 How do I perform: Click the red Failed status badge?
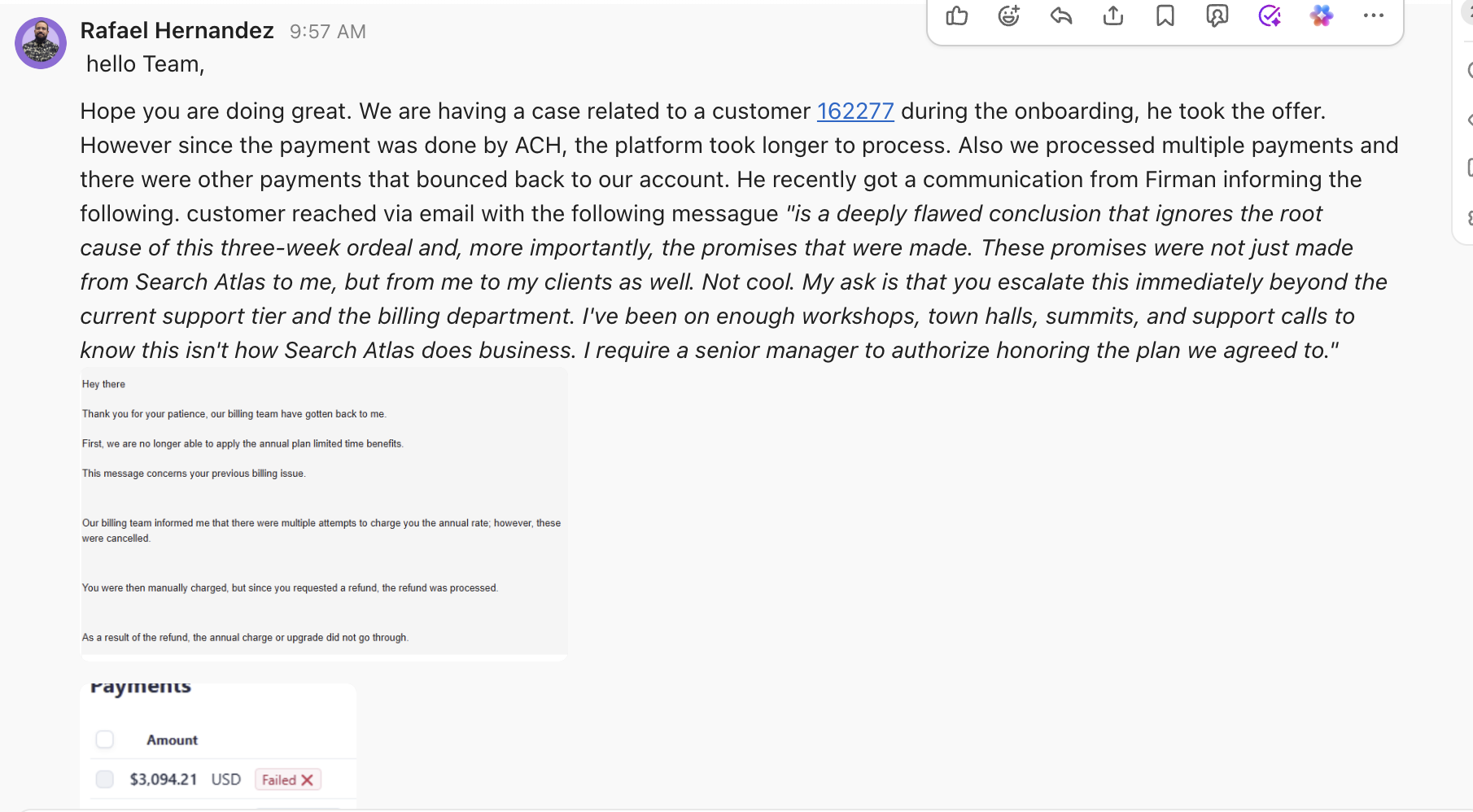tap(288, 779)
